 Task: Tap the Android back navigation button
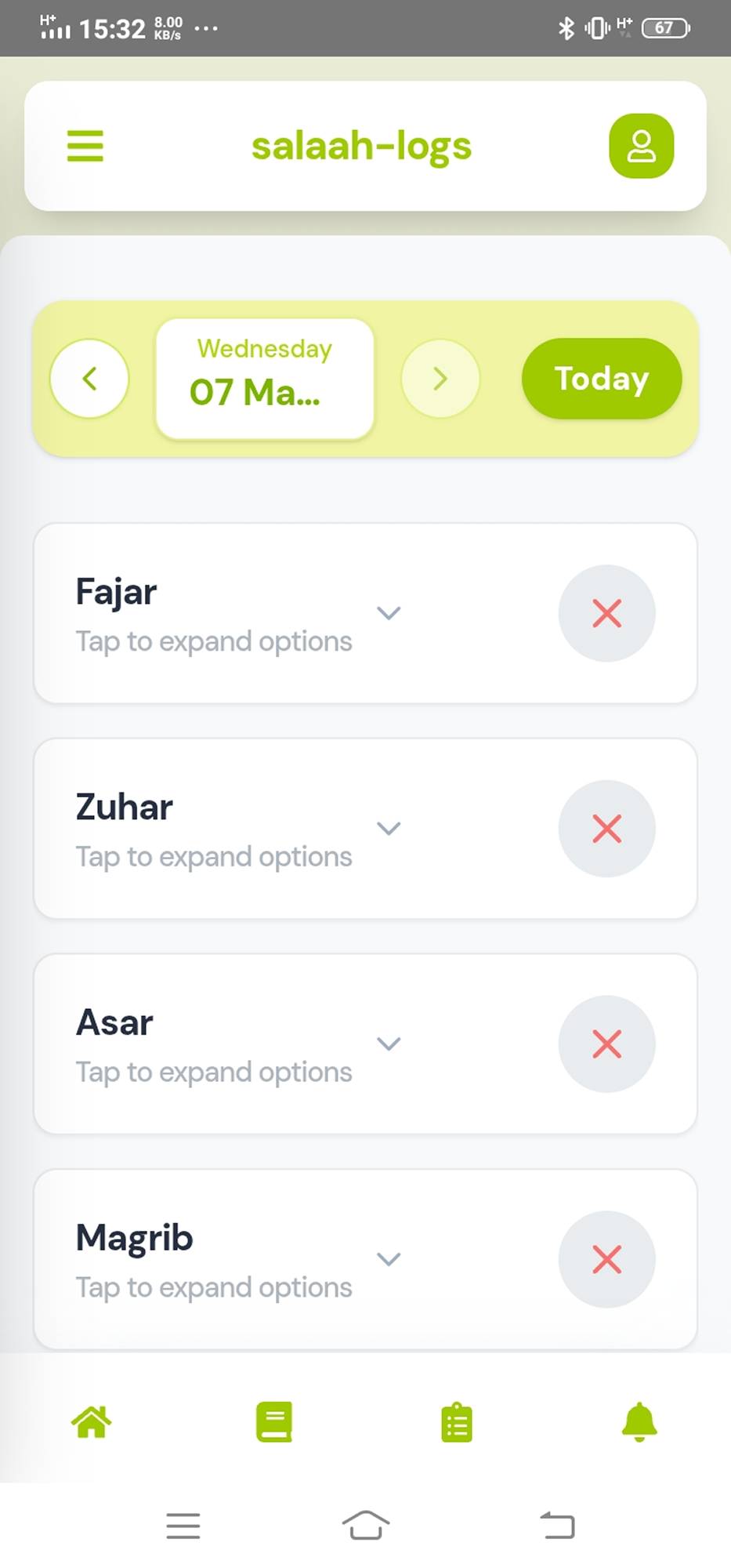click(x=558, y=1526)
